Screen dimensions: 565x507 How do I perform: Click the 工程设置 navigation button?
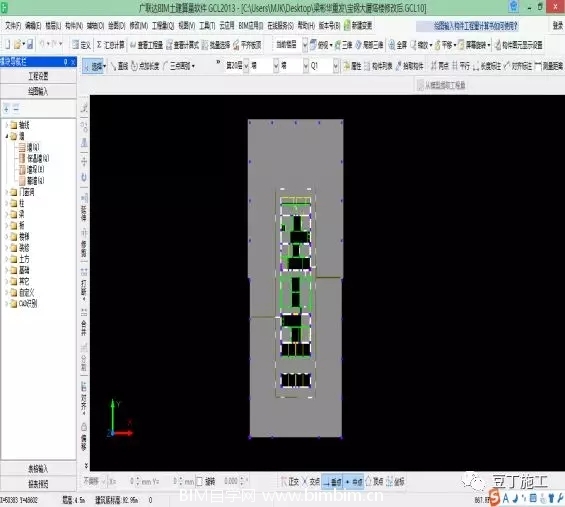38,76
